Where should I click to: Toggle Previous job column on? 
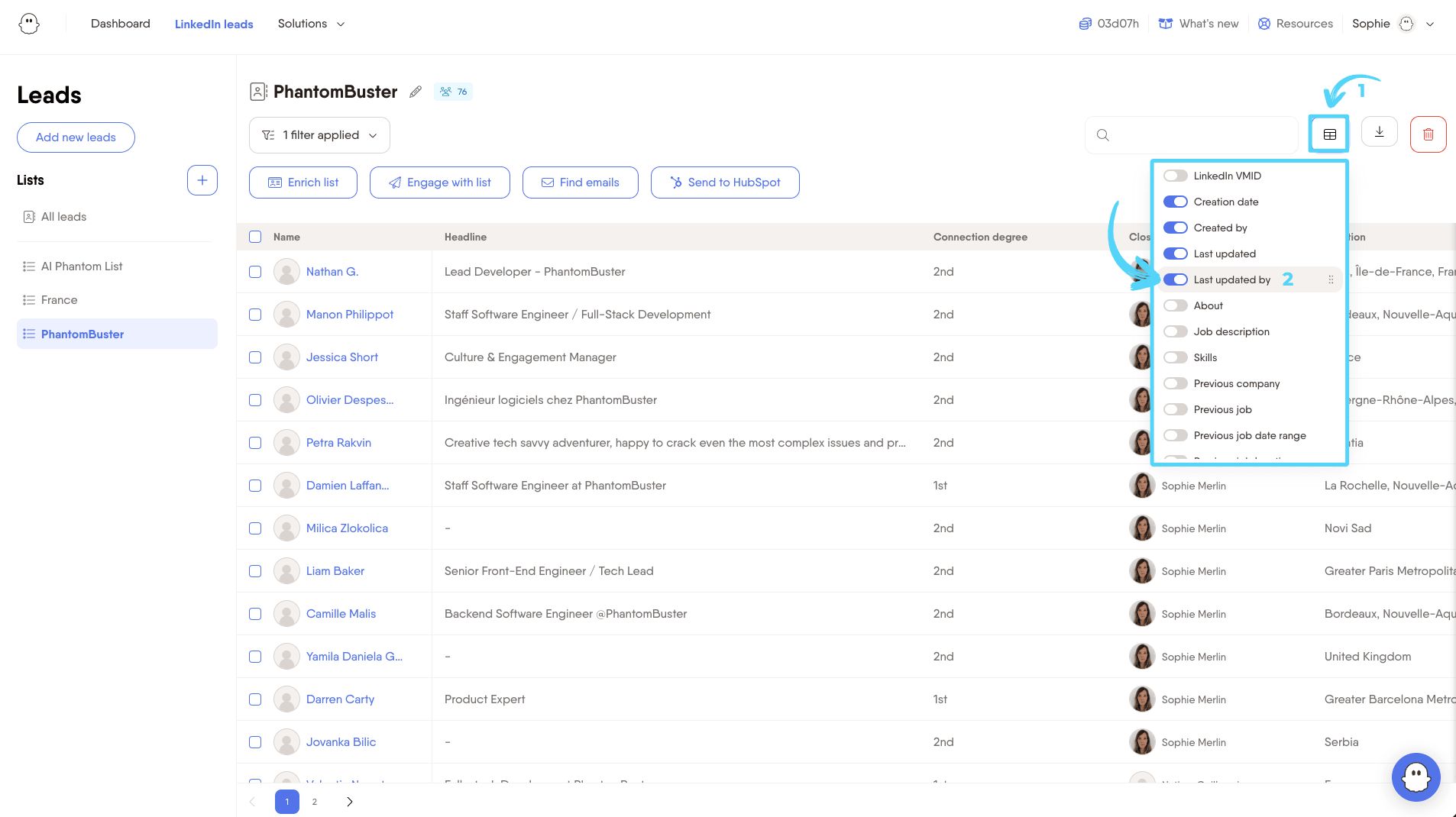tap(1175, 409)
